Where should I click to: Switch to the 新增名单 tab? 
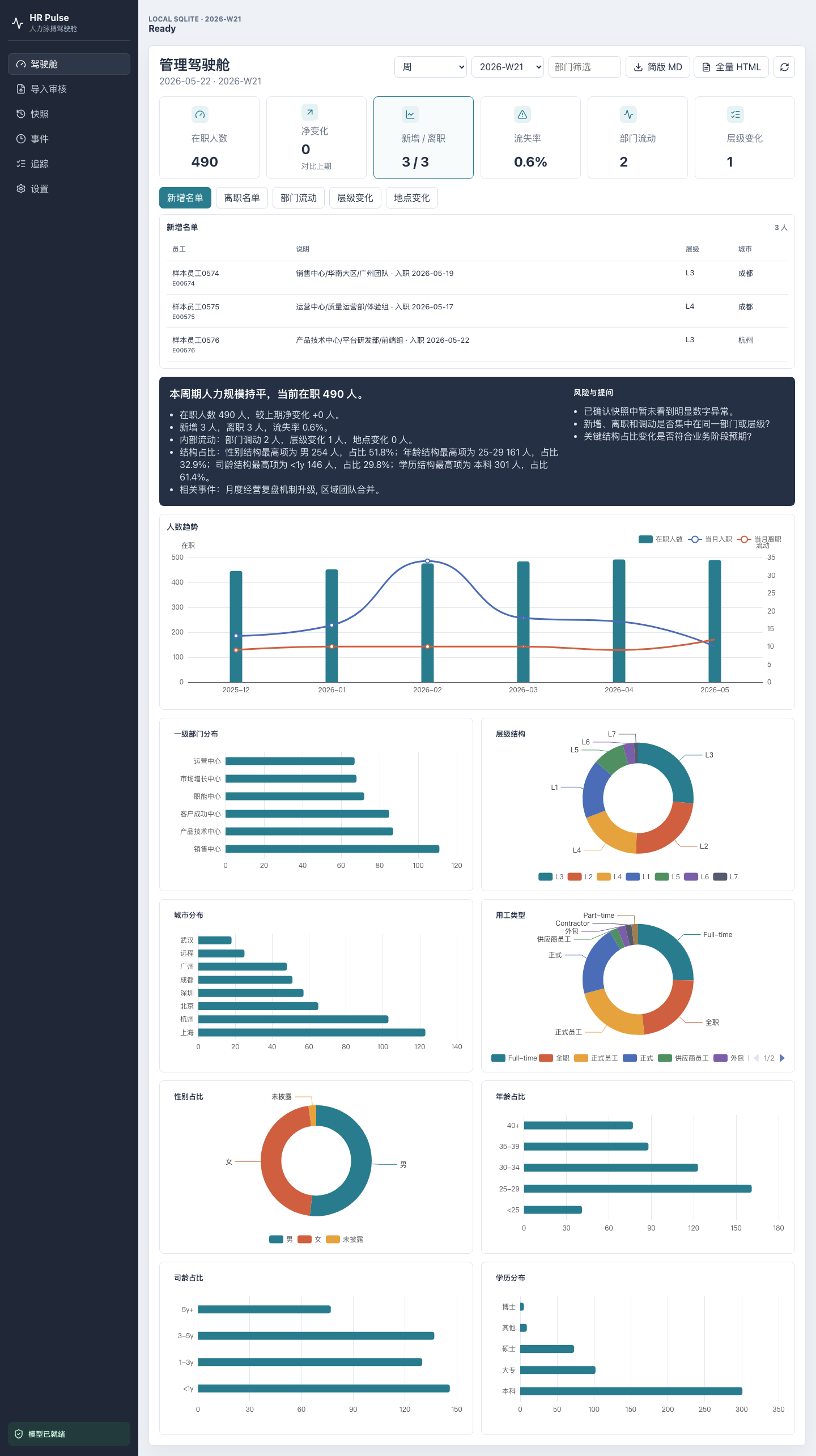[x=185, y=198]
